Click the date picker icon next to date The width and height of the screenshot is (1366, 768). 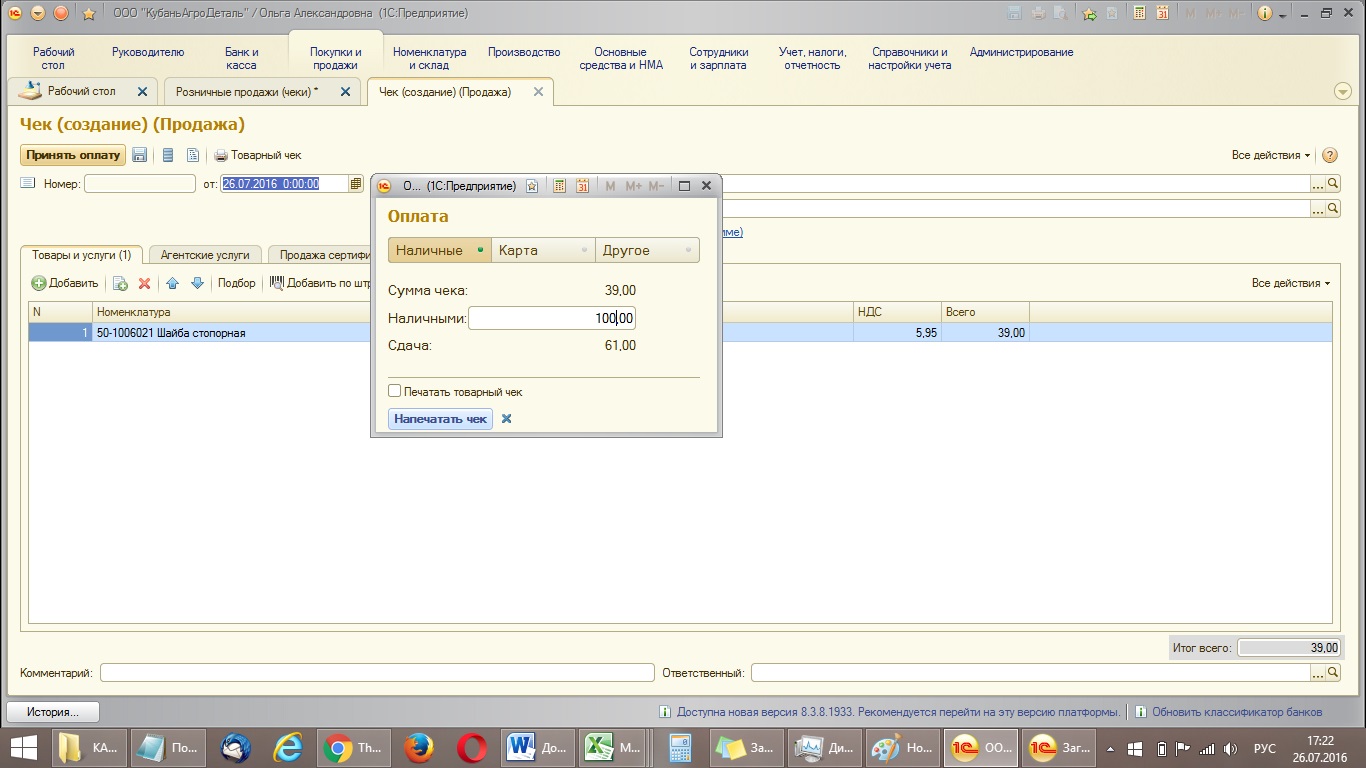point(356,184)
